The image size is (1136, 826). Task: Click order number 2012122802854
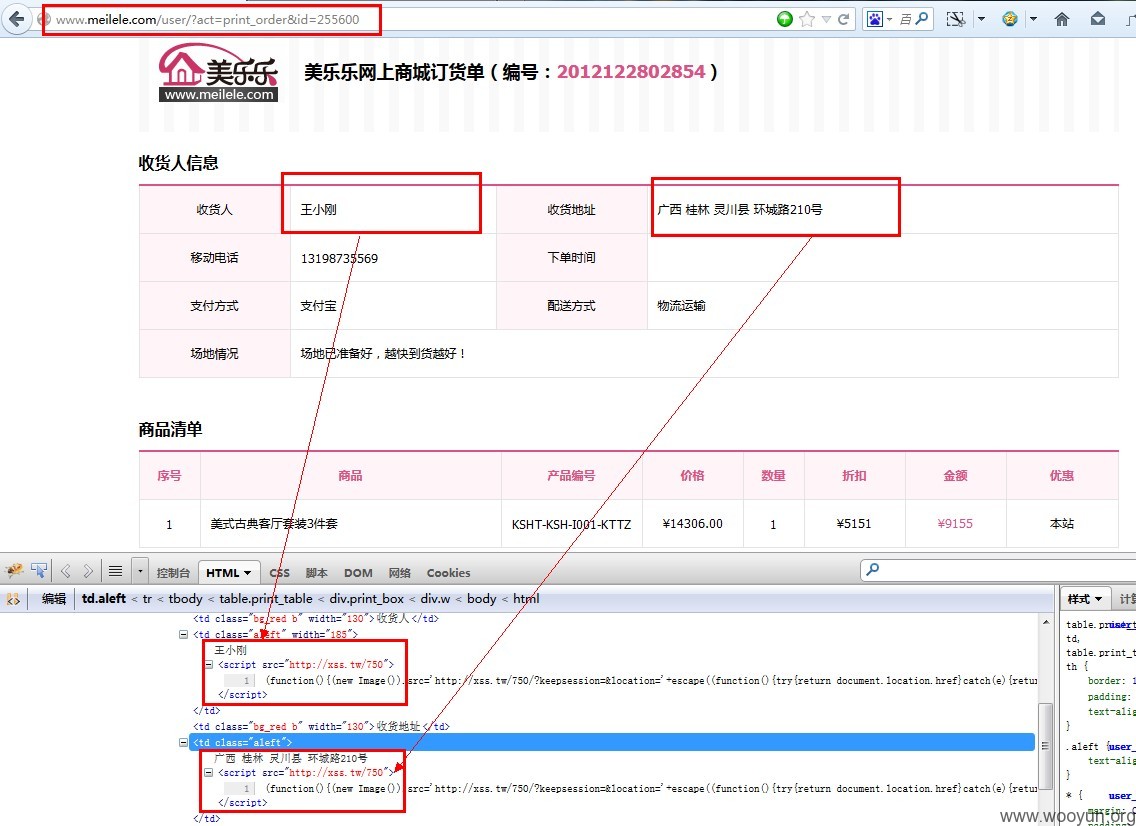[x=630, y=72]
